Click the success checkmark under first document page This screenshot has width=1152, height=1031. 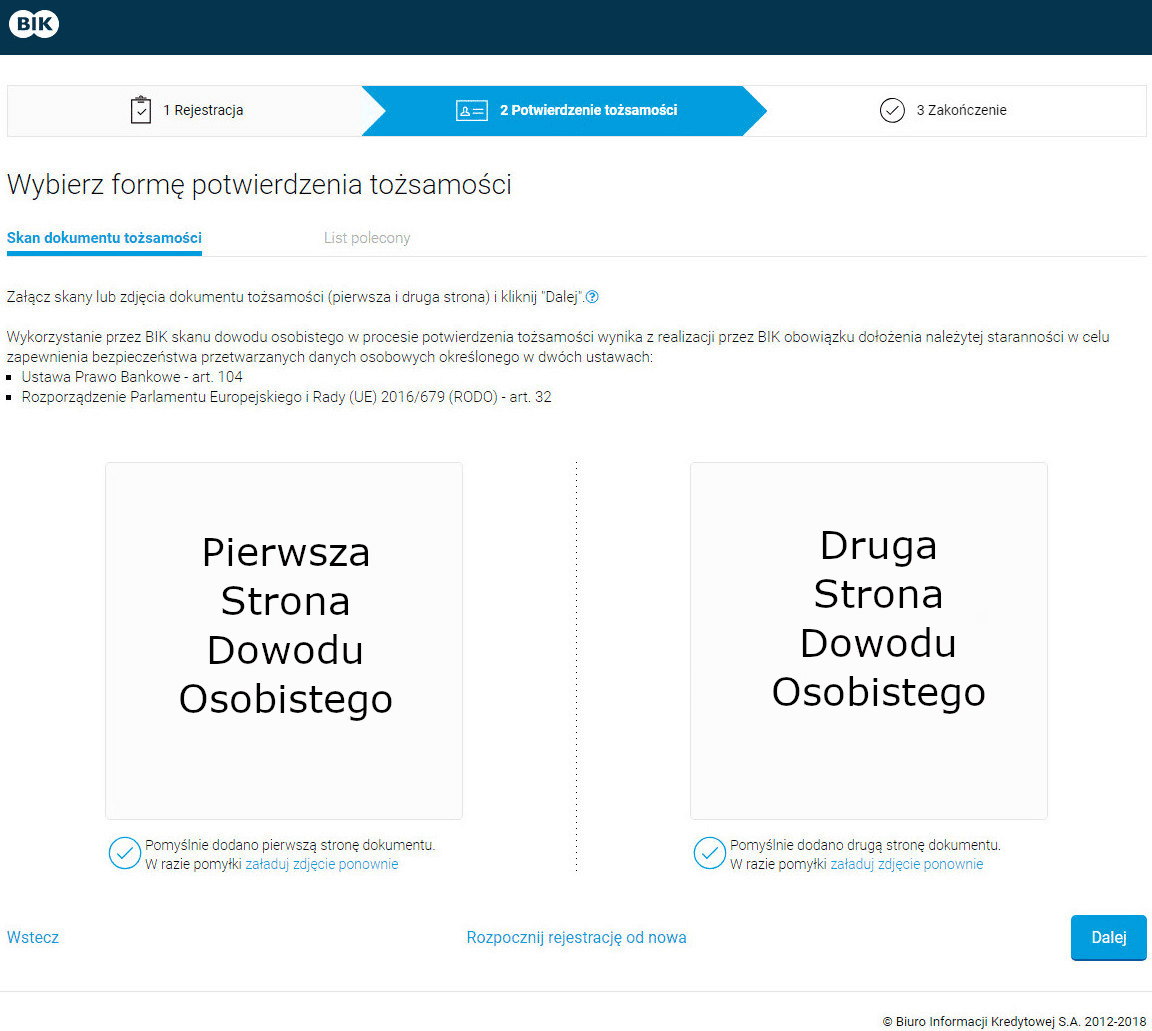coord(124,854)
